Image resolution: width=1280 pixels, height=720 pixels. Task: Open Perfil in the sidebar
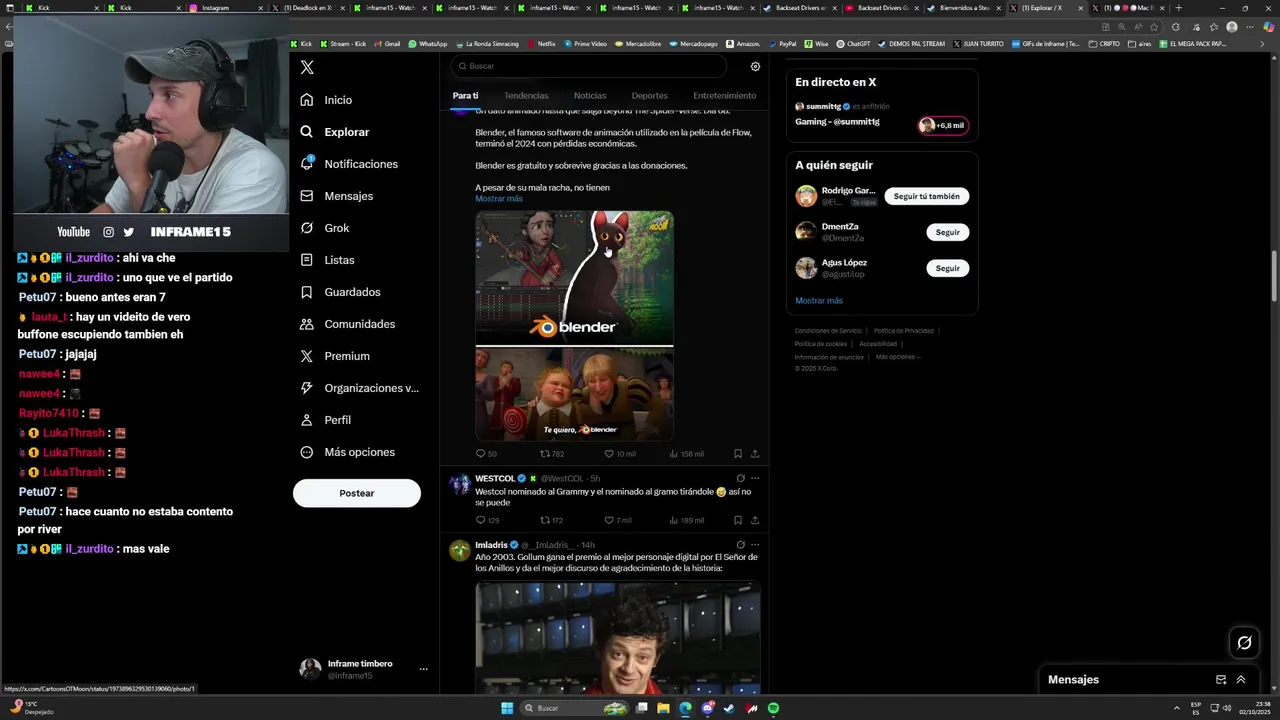(326, 420)
